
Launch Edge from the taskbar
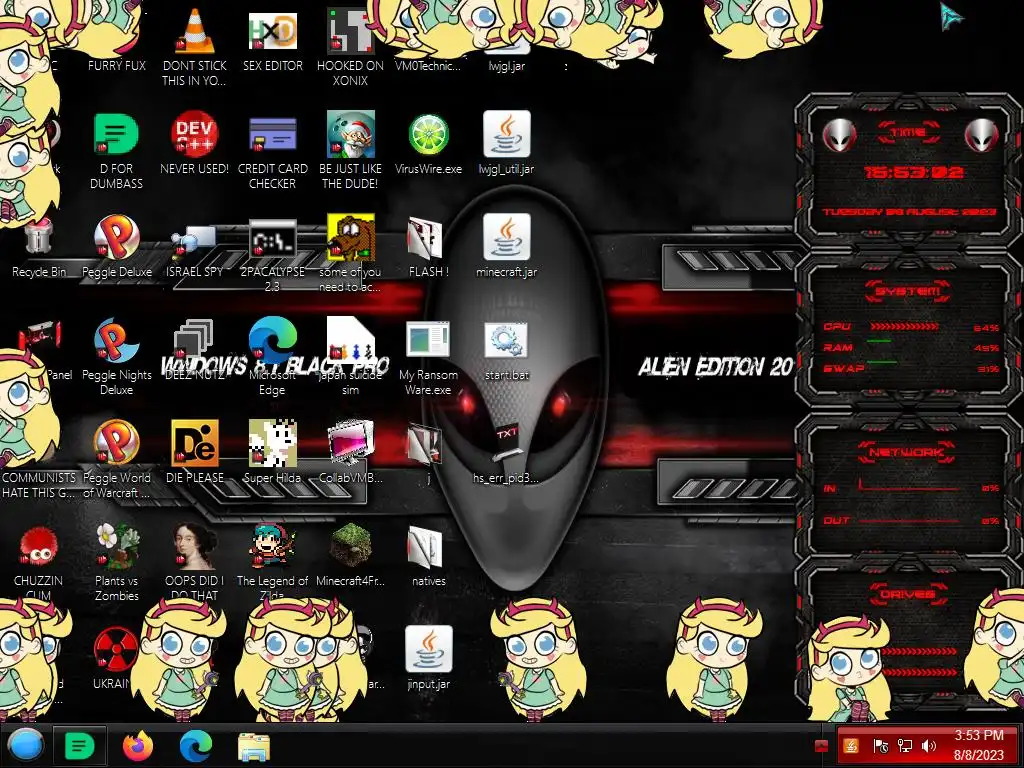point(196,745)
